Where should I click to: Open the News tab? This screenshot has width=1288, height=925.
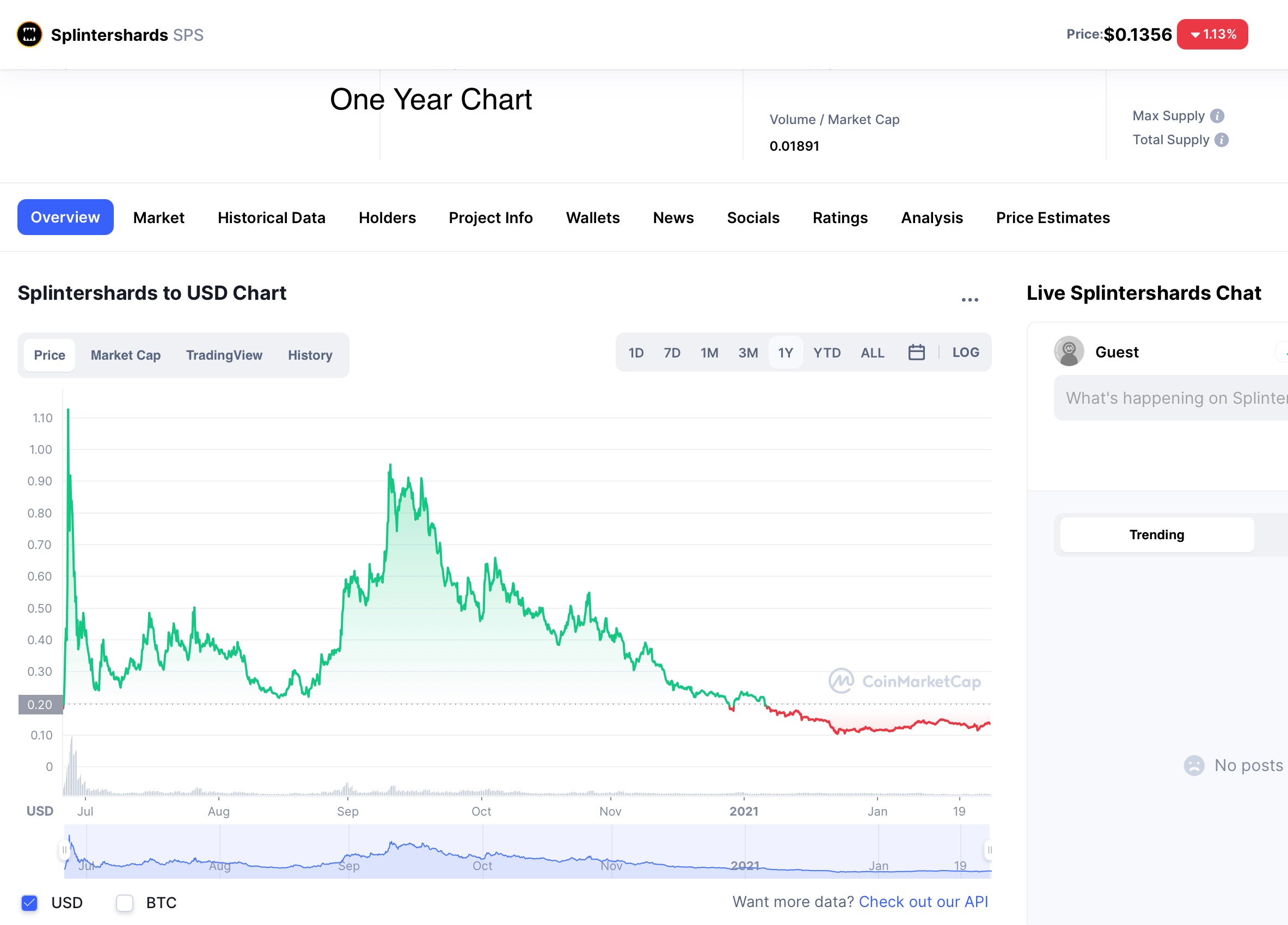coord(673,218)
